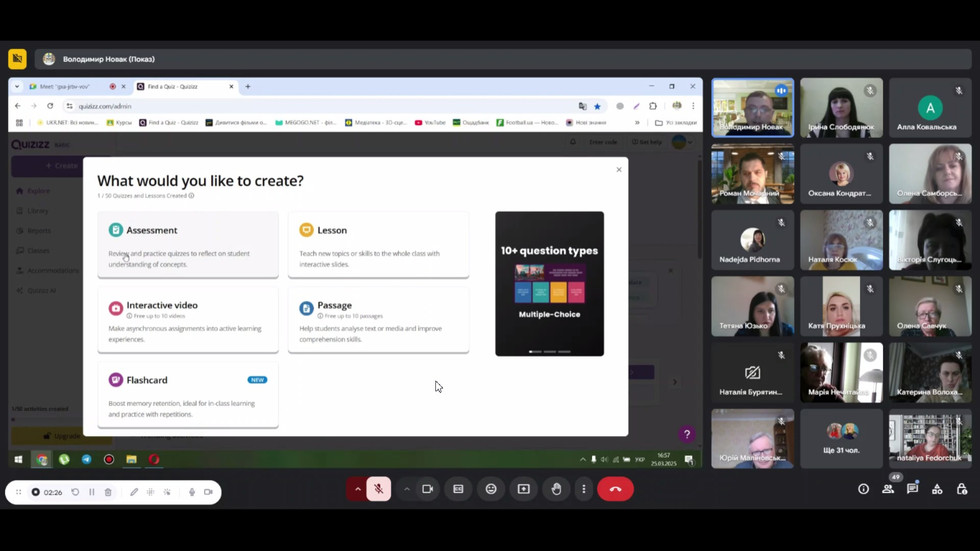Restart recording with the circular arrow icon
Image resolution: width=980 pixels, height=551 pixels.
pos(75,492)
